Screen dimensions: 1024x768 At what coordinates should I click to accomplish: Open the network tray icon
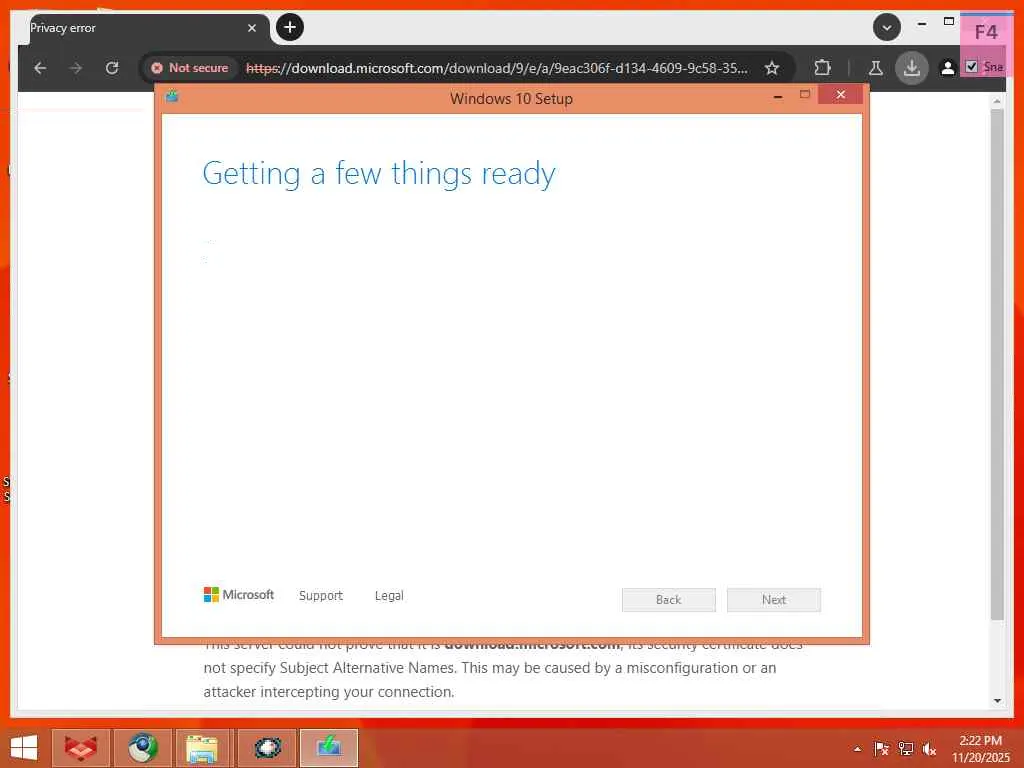[x=906, y=749]
